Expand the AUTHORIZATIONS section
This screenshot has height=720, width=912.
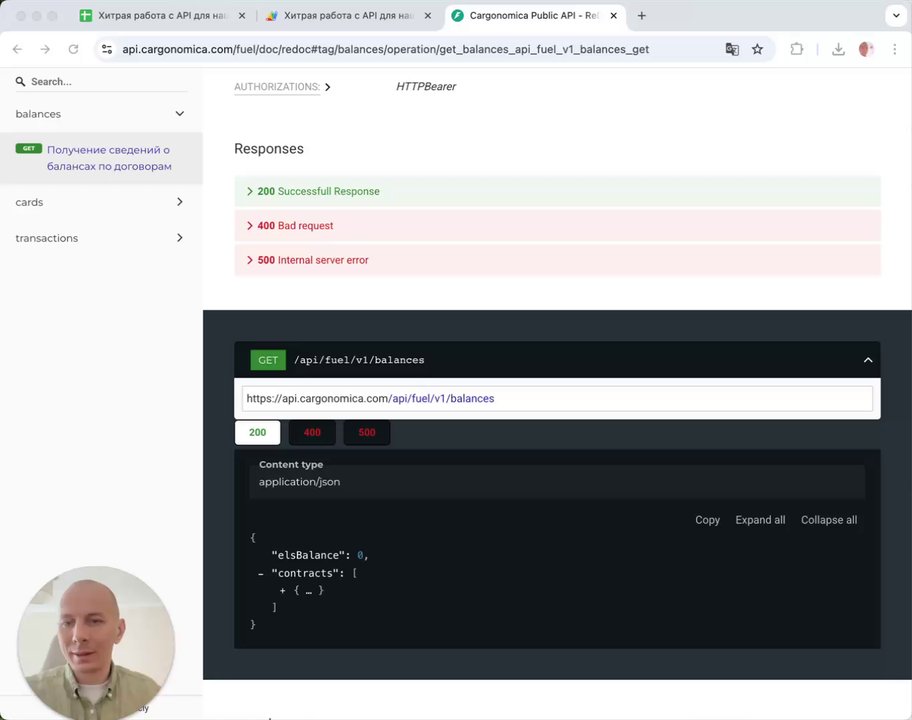282,87
